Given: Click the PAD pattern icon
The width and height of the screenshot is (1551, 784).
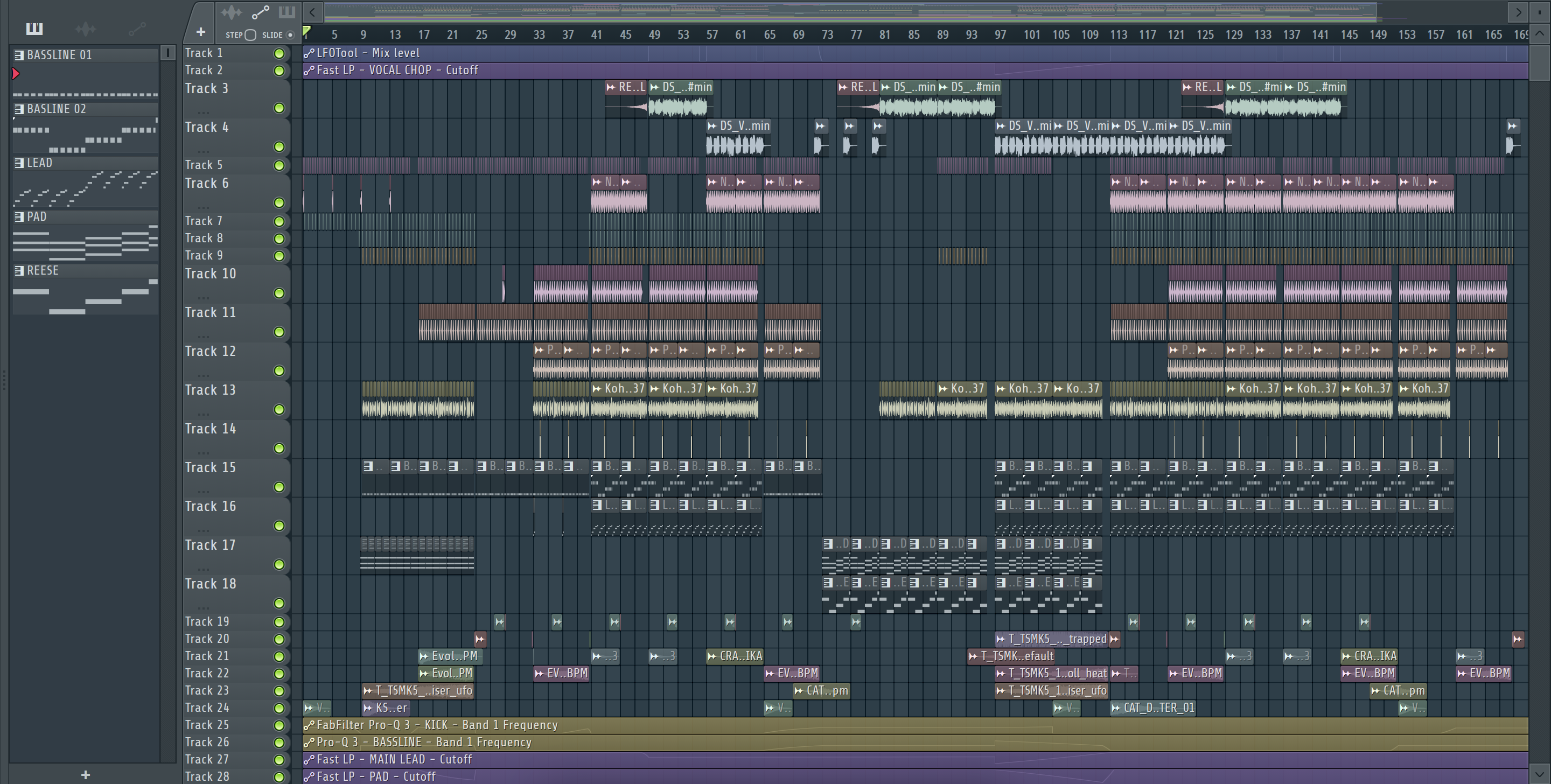Looking at the screenshot, I should tap(19, 217).
